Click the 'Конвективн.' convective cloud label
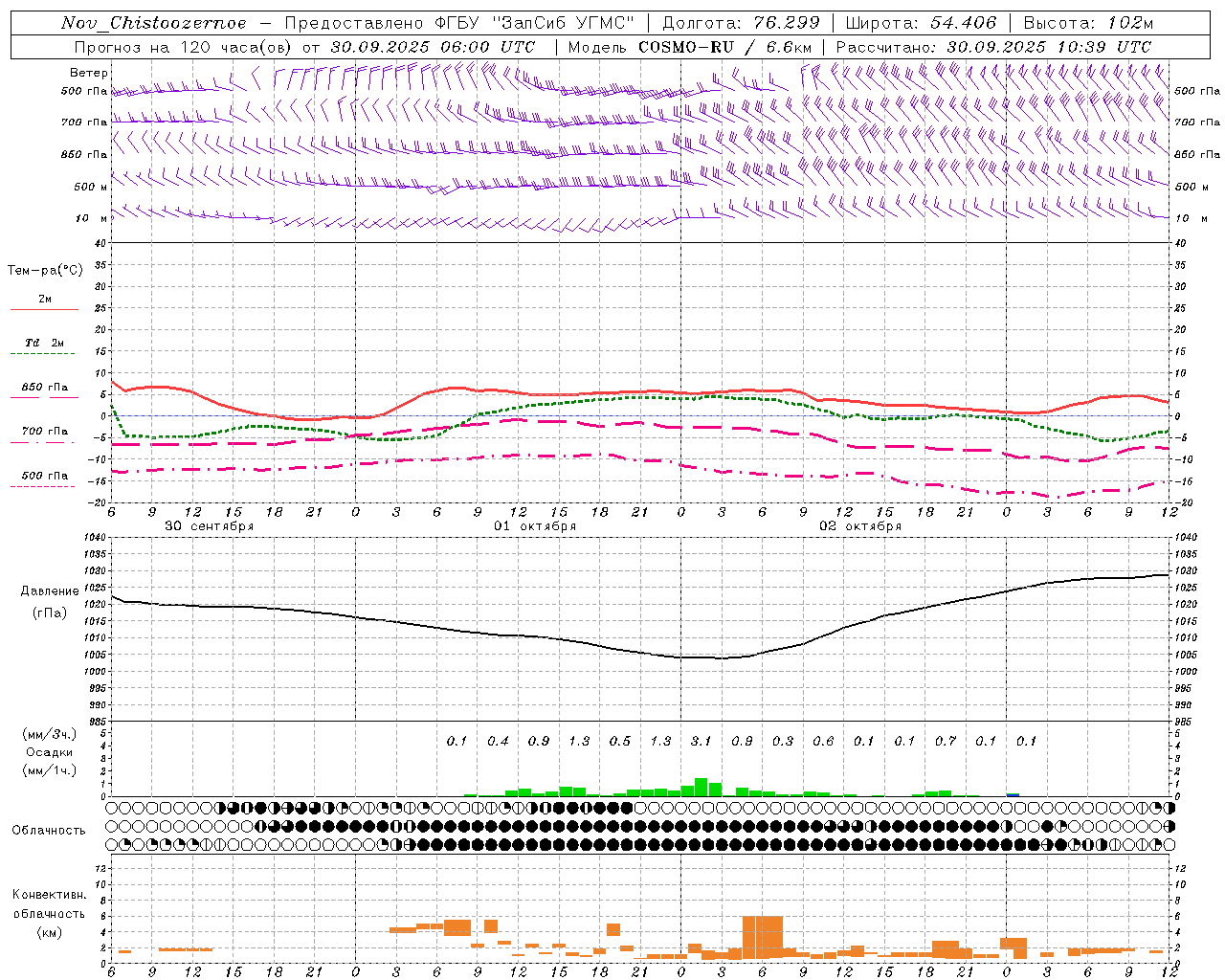 [x=49, y=895]
